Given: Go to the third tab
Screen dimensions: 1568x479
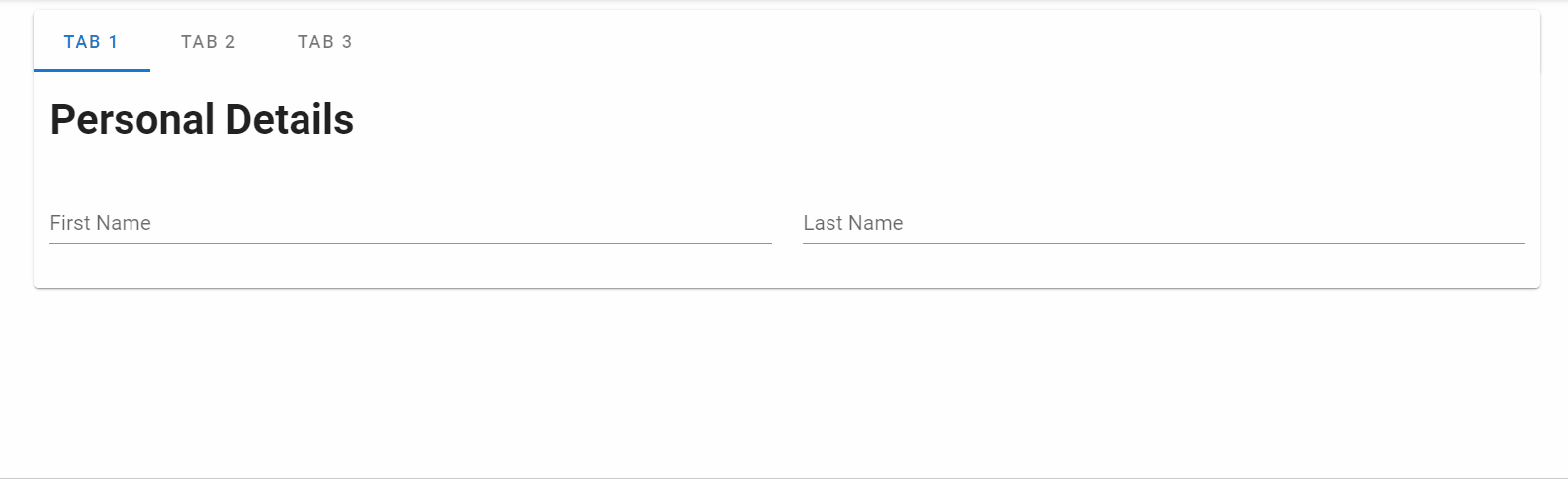Looking at the screenshot, I should click(324, 42).
